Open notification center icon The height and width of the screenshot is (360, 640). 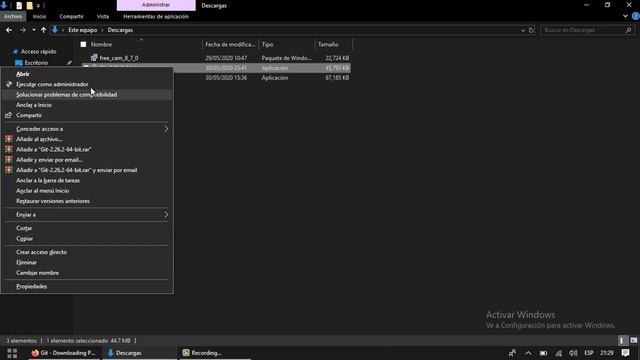(625, 353)
